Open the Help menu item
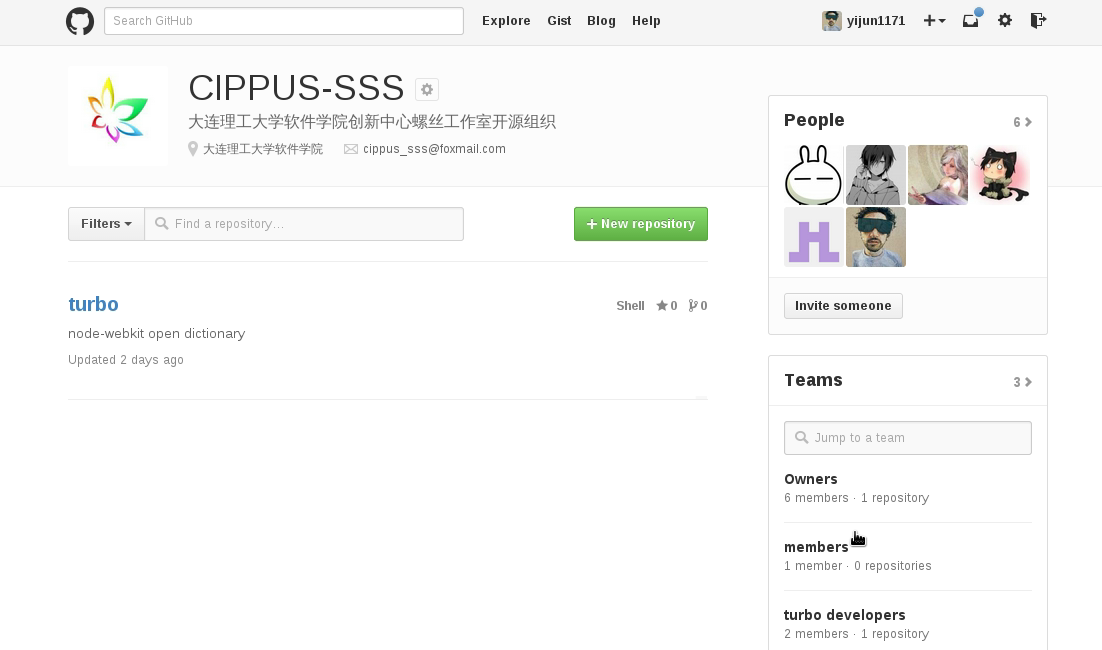Image resolution: width=1102 pixels, height=650 pixels. (646, 21)
